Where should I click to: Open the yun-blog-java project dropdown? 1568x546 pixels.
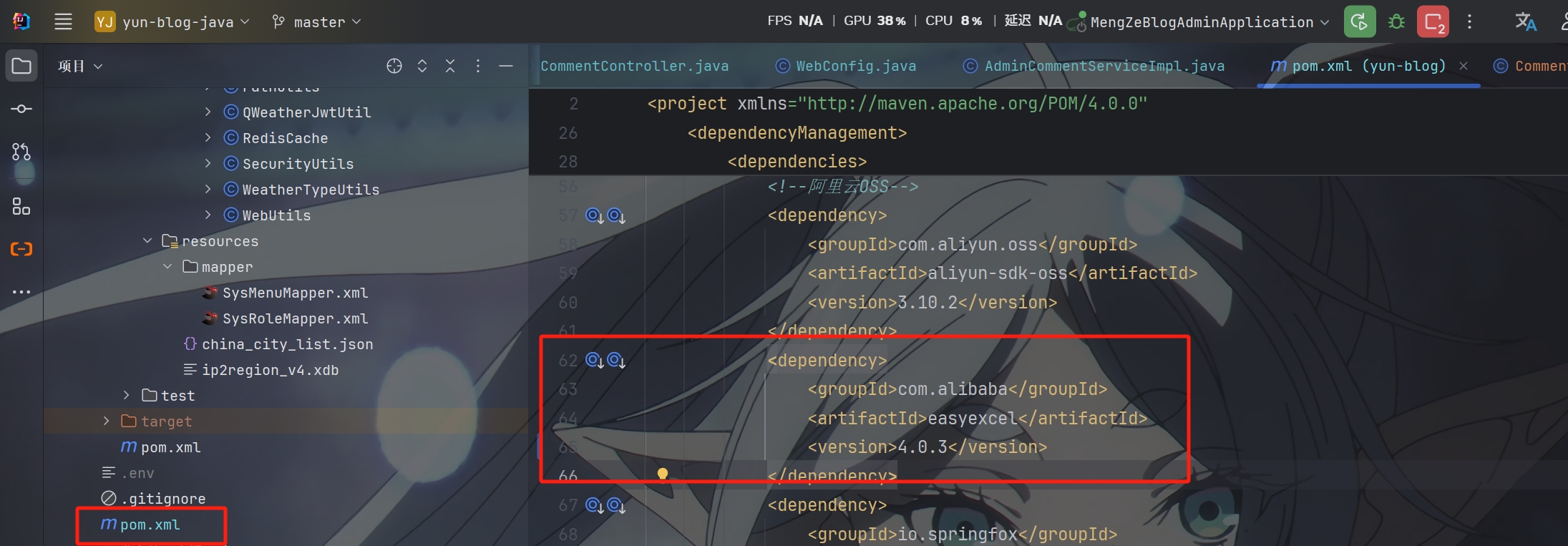click(172, 22)
